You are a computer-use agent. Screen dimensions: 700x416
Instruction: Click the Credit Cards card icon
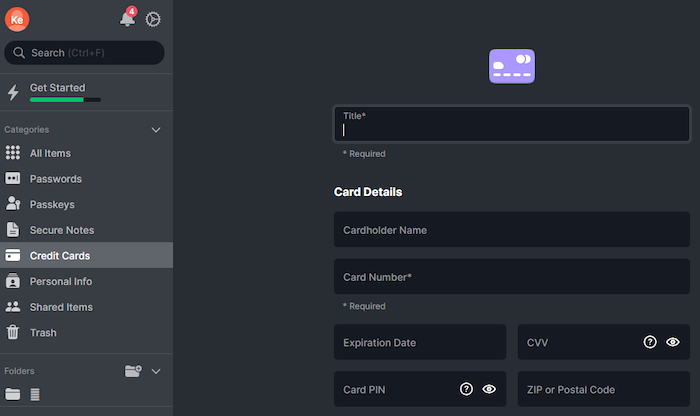[x=12, y=255]
